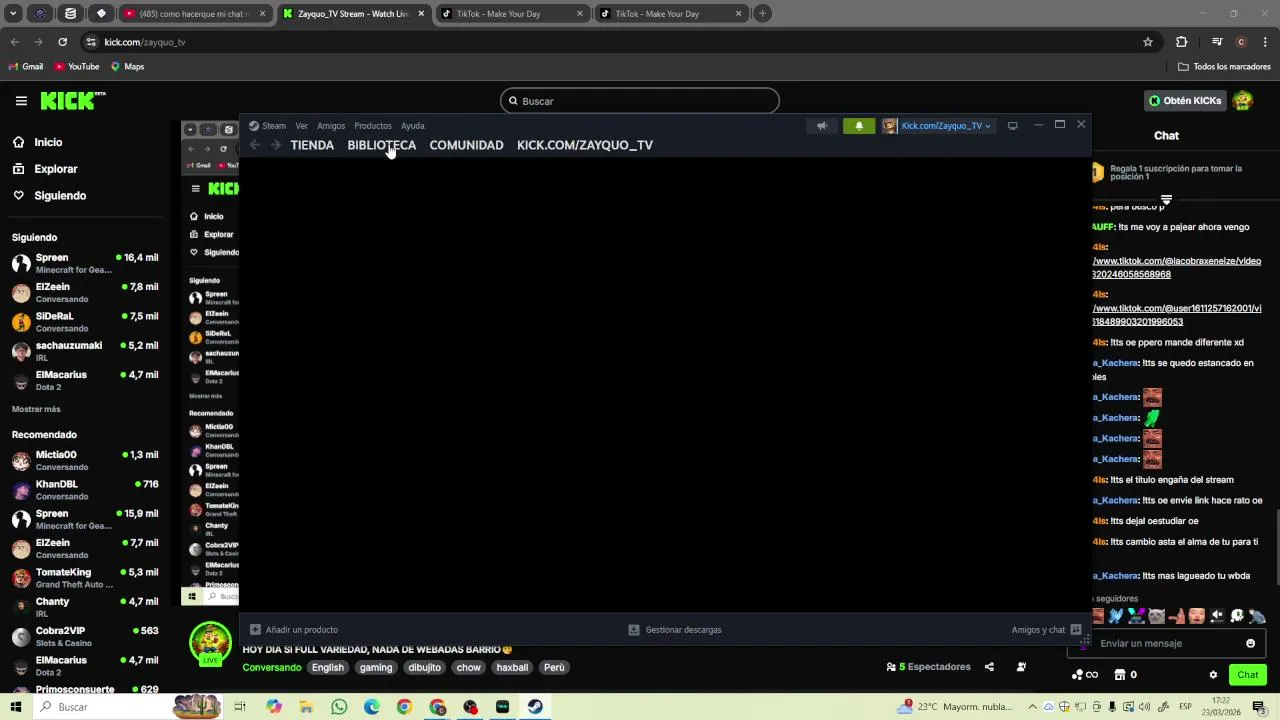The image size is (1280, 720).
Task: Open Microsoft Edge in taskbar
Action: 372,707
